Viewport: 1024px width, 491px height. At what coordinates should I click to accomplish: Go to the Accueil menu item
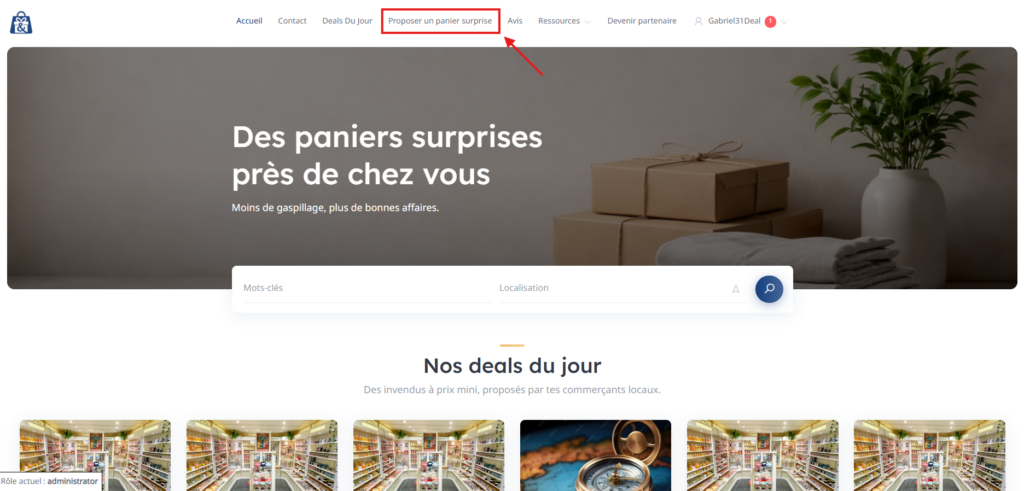coord(249,21)
